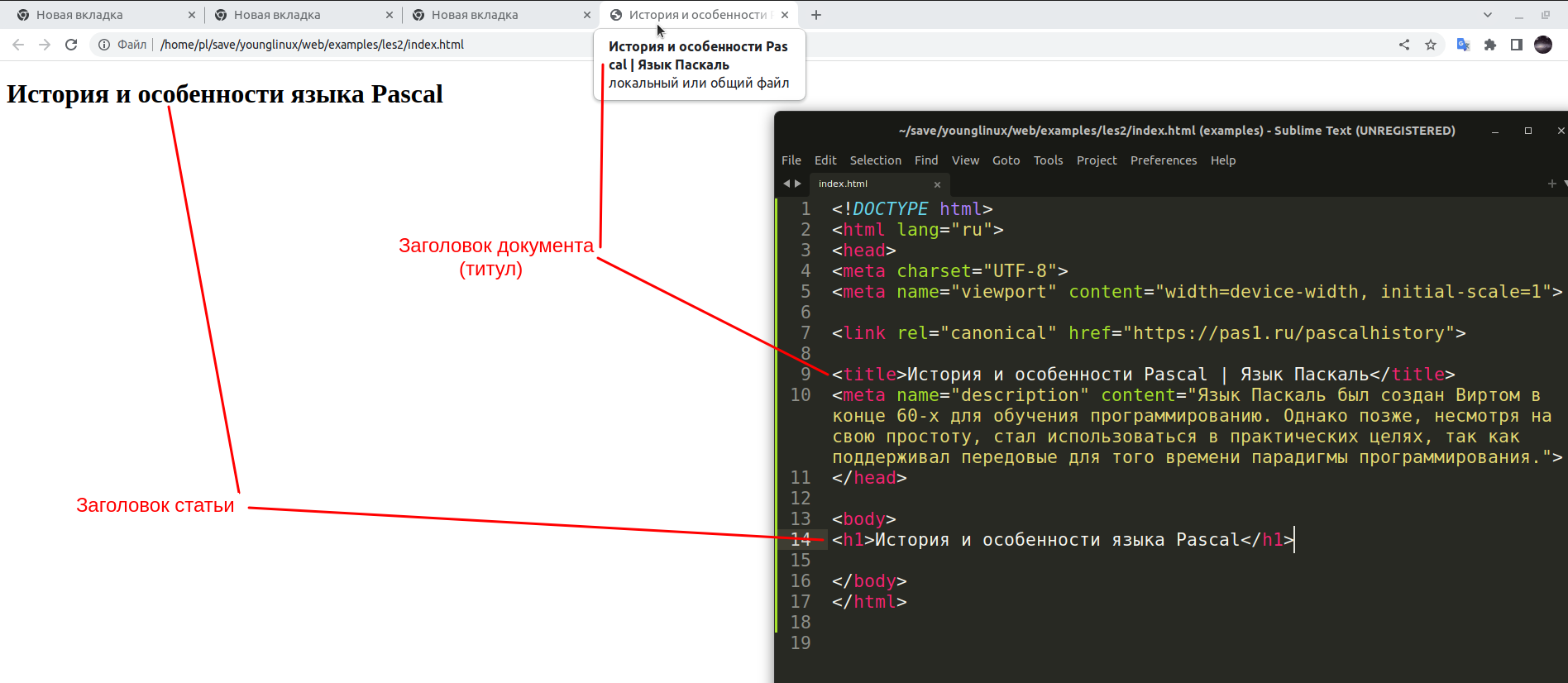Open the profile avatar menu
1568x683 pixels.
pos(1543,45)
